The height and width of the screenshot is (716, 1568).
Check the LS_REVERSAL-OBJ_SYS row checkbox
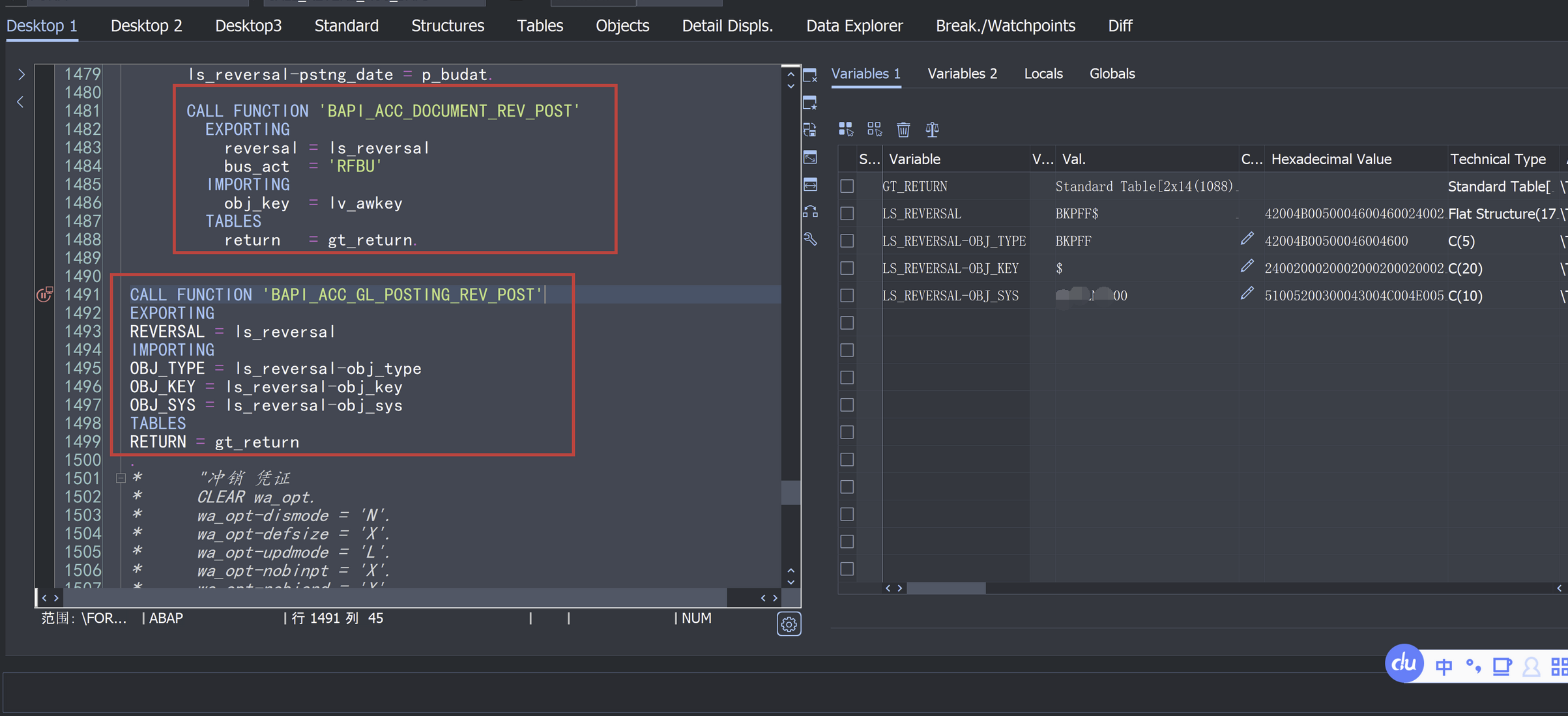point(847,296)
